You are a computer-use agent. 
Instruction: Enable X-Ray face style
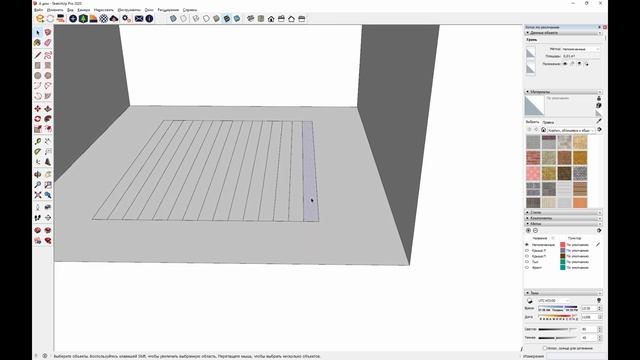[173, 19]
